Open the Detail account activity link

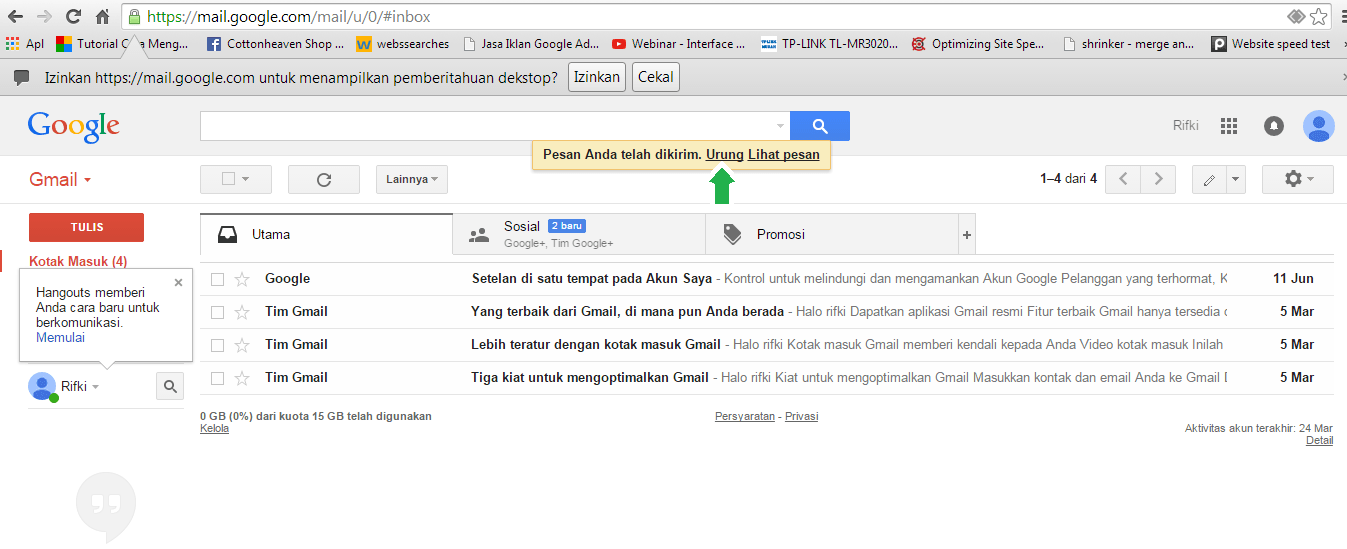[1319, 440]
